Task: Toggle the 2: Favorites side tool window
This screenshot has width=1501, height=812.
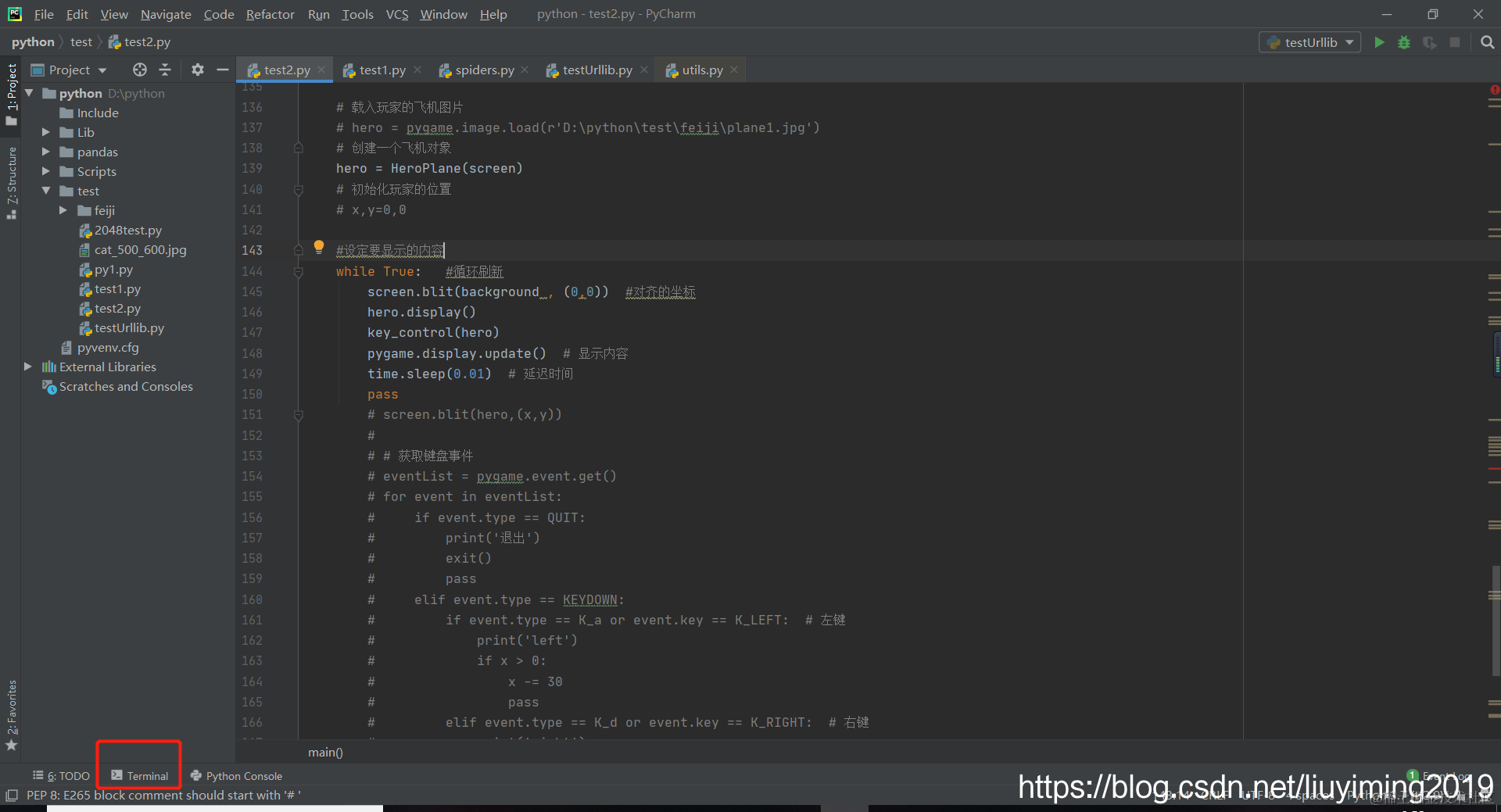Action: point(12,714)
